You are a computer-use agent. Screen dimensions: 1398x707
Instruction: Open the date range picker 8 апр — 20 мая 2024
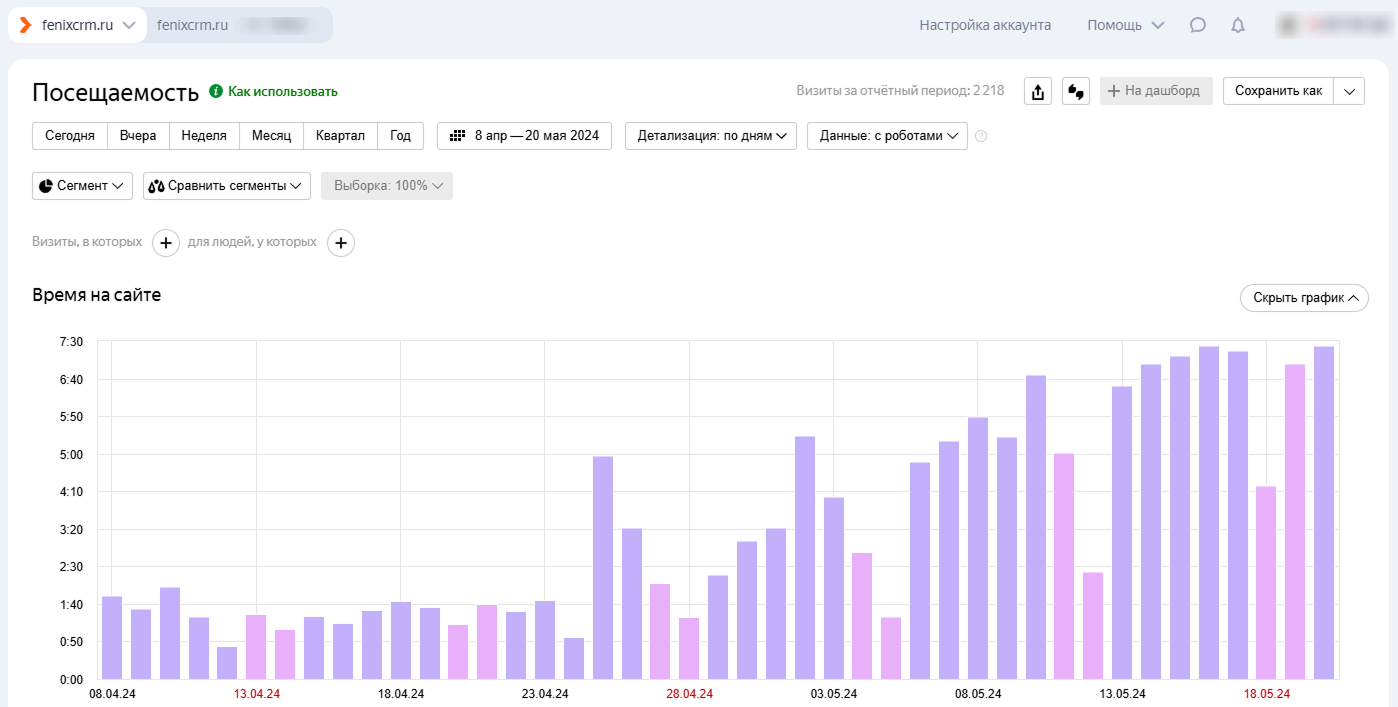(524, 136)
